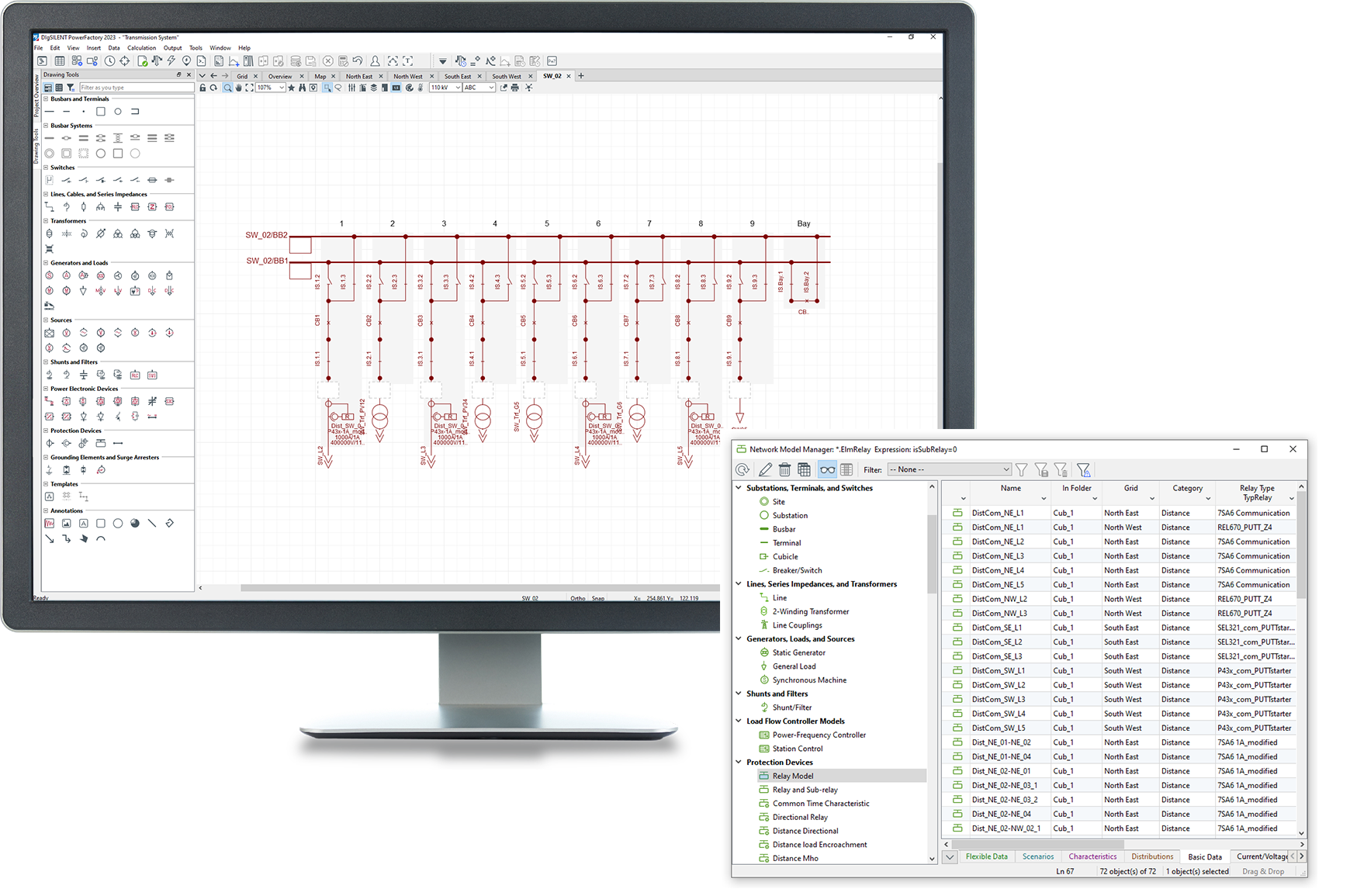Click the Drawing Tools filter input field
This screenshot has width=1350, height=896.
(x=136, y=88)
